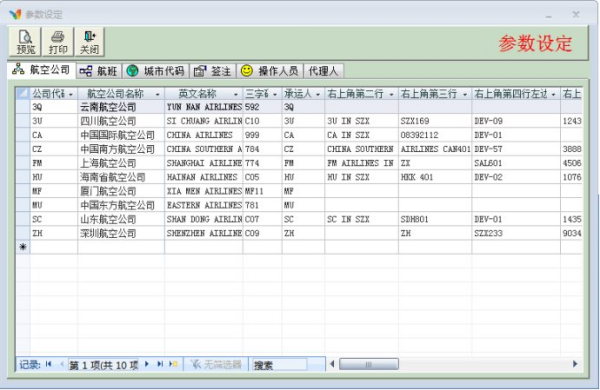Select the 签注 tab

213,71
